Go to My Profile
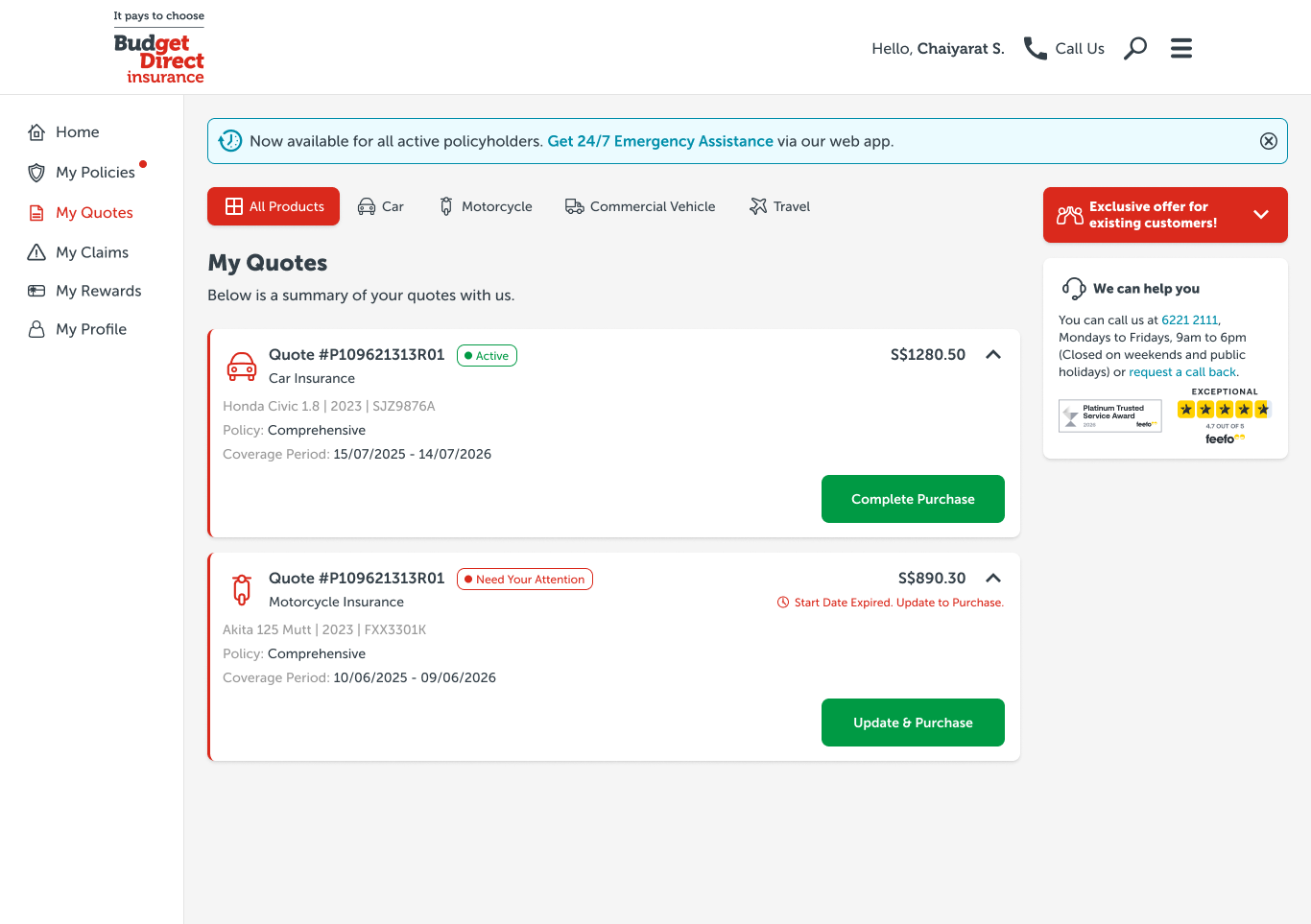 (78, 329)
